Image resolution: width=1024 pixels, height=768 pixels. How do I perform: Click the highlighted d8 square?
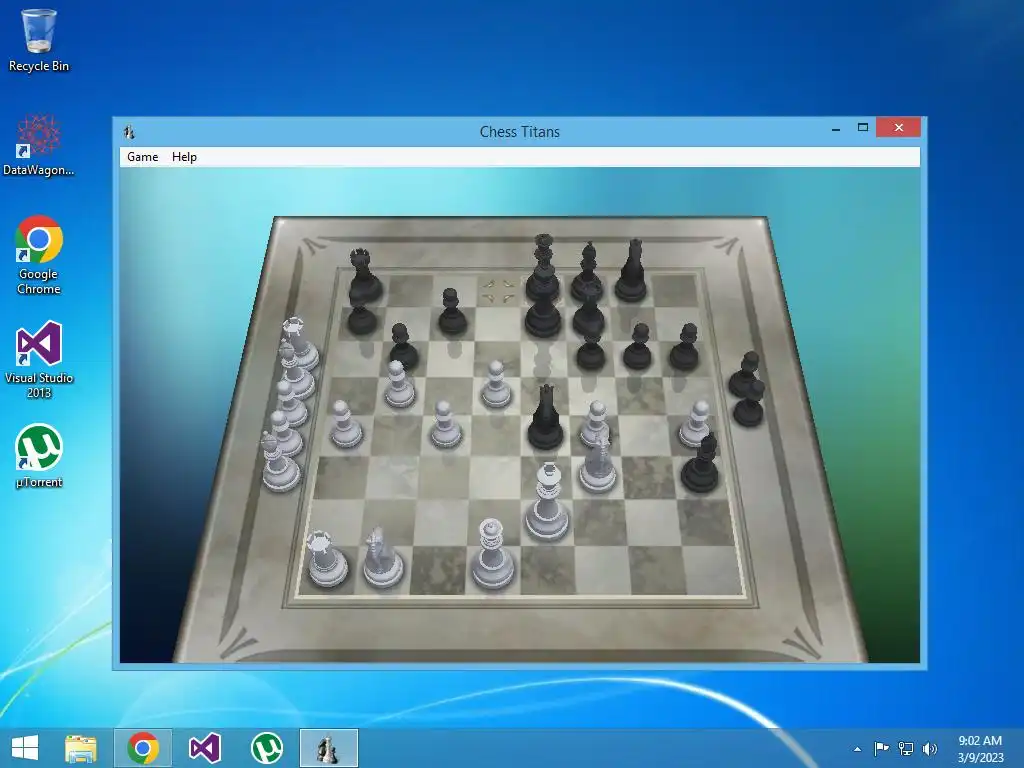click(x=498, y=291)
